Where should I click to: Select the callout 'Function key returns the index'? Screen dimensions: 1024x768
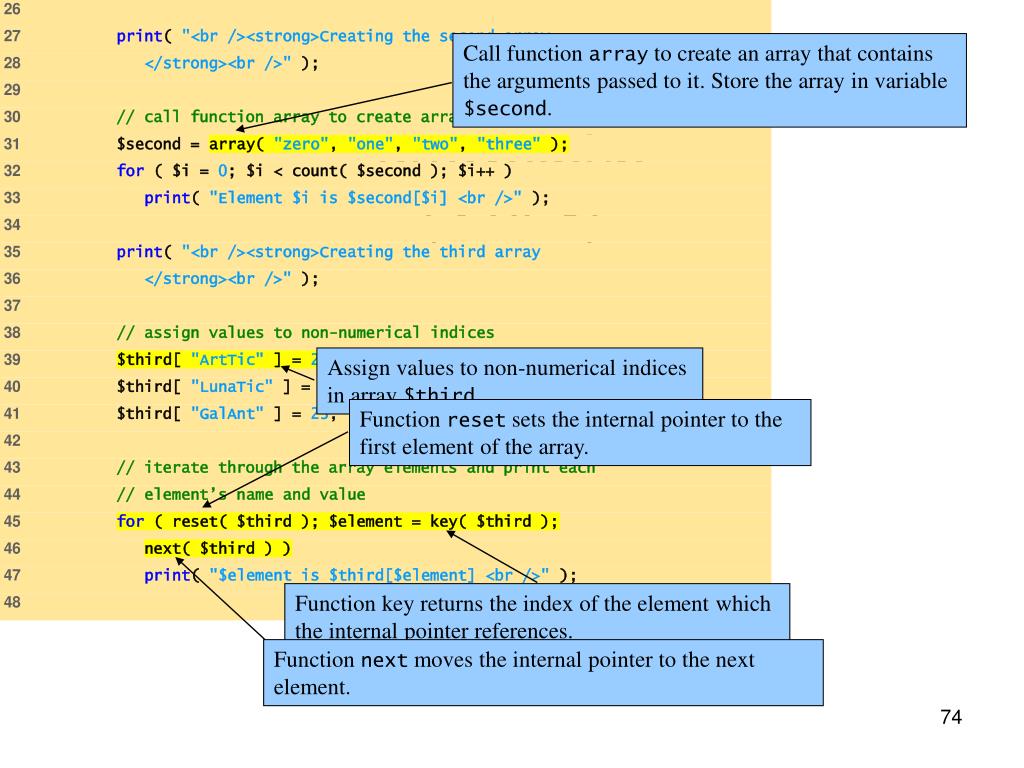coord(537,612)
